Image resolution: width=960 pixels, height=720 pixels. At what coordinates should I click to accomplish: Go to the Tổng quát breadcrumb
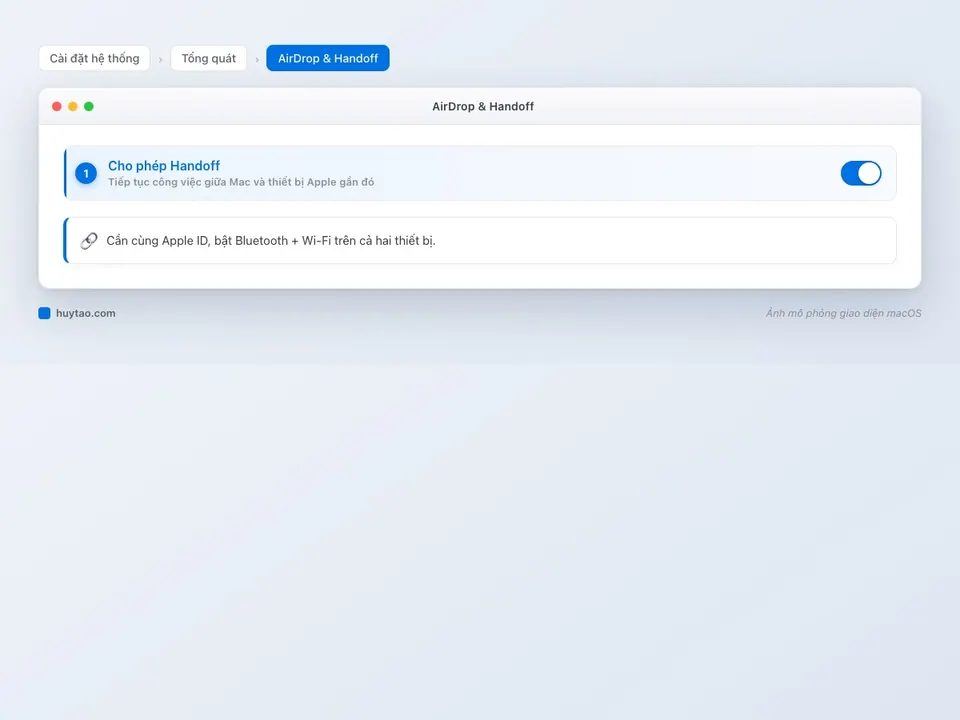(x=208, y=58)
